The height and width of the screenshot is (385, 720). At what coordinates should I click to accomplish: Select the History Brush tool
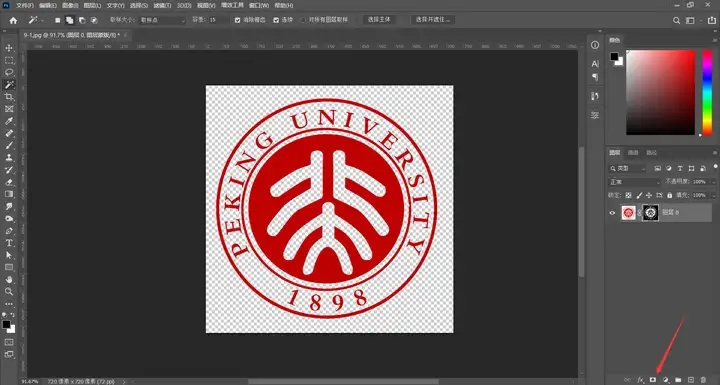[x=9, y=170]
